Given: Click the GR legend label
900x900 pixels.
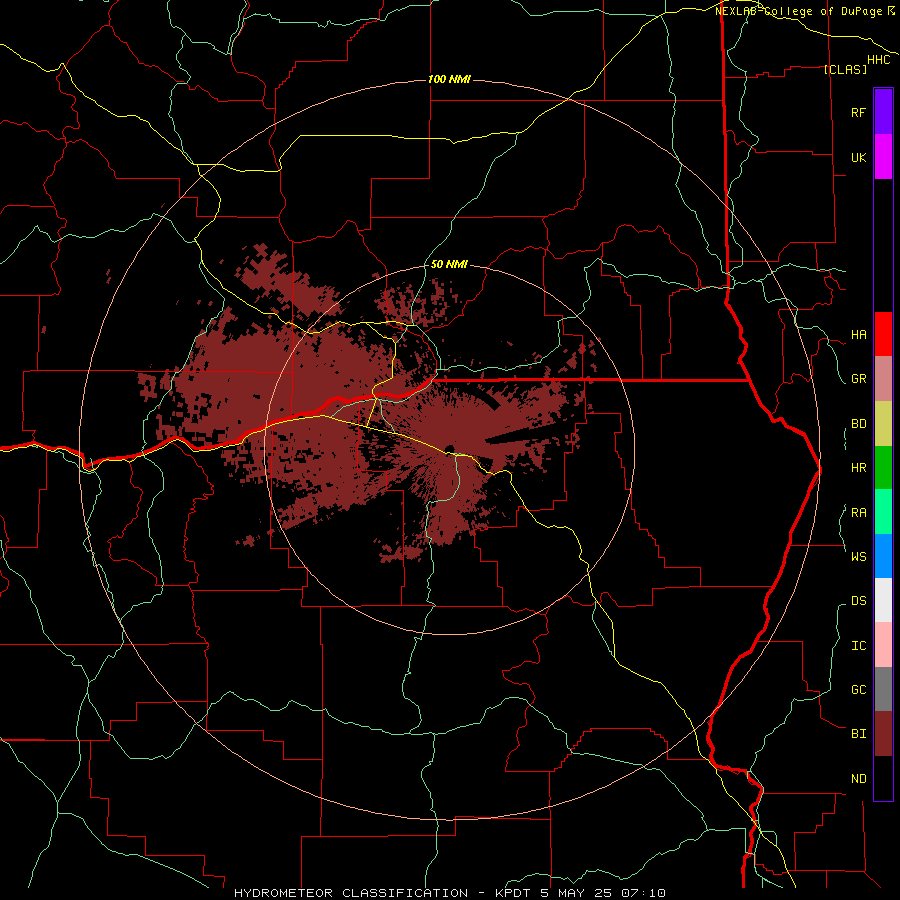Looking at the screenshot, I should pos(858,379).
